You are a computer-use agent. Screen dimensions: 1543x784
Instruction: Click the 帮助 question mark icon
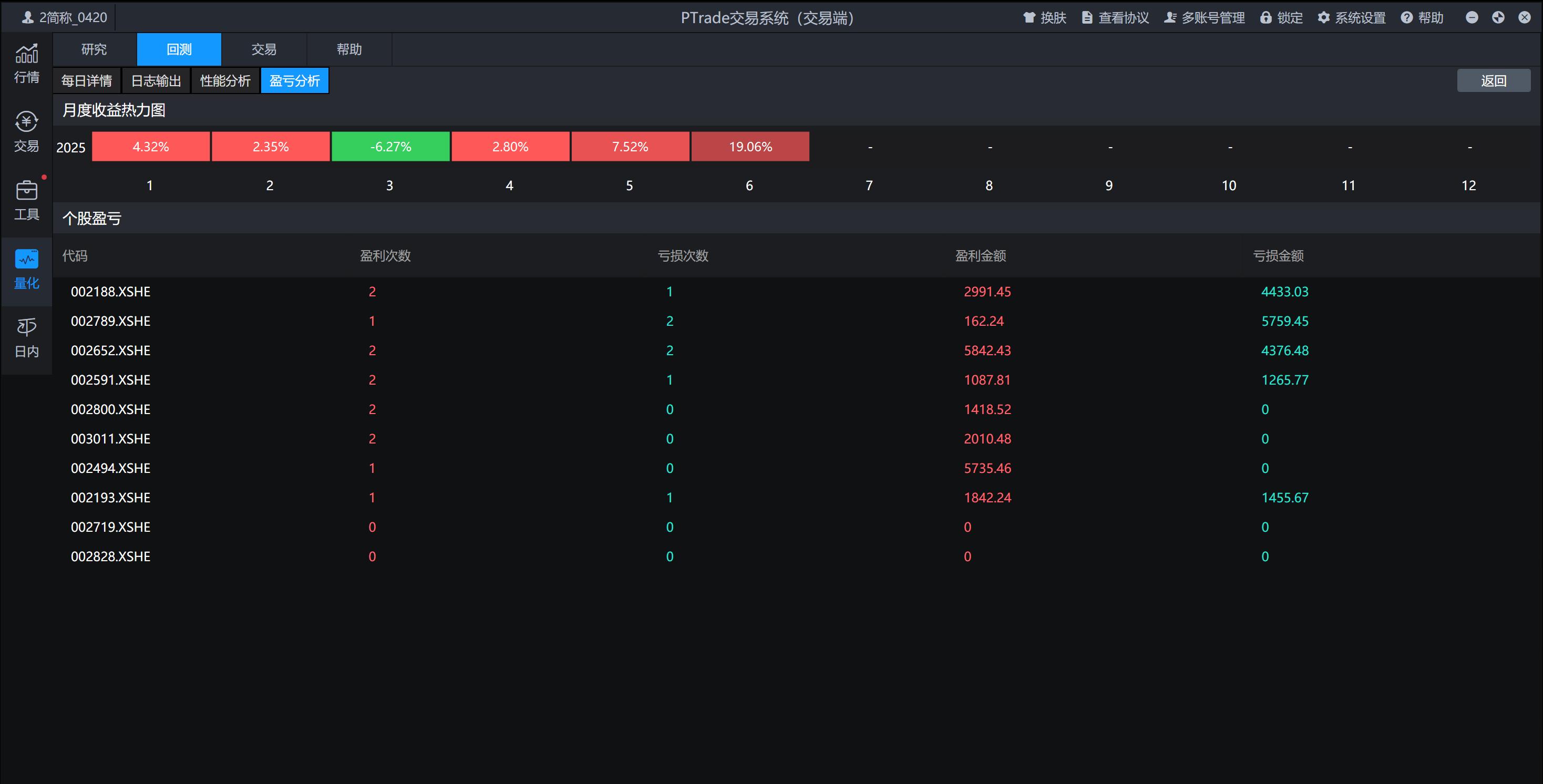[x=1407, y=17]
